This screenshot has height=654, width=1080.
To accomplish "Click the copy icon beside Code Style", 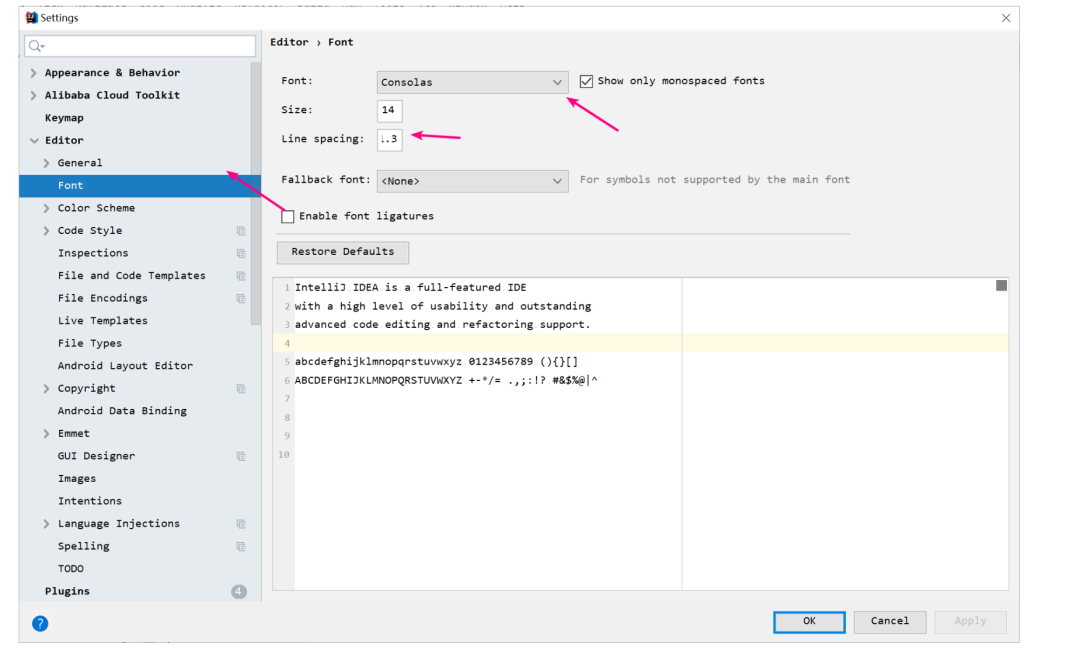I will point(240,231).
